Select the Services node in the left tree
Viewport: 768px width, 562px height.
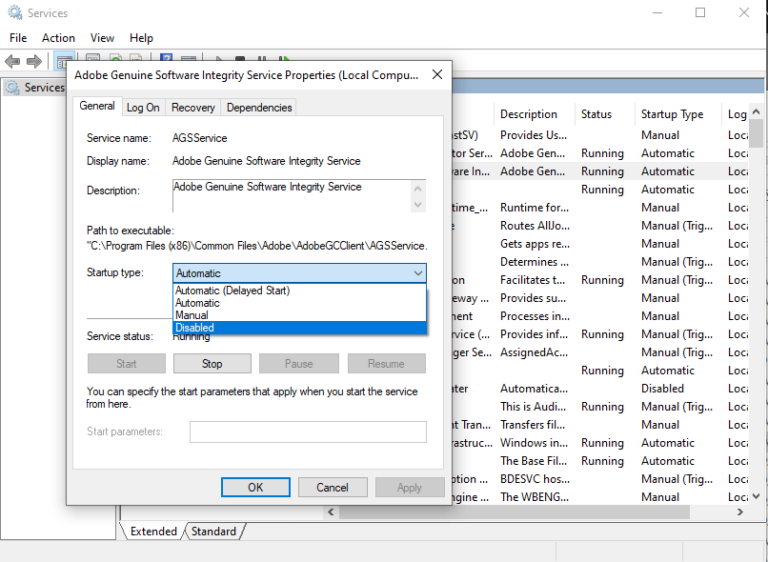coord(35,87)
